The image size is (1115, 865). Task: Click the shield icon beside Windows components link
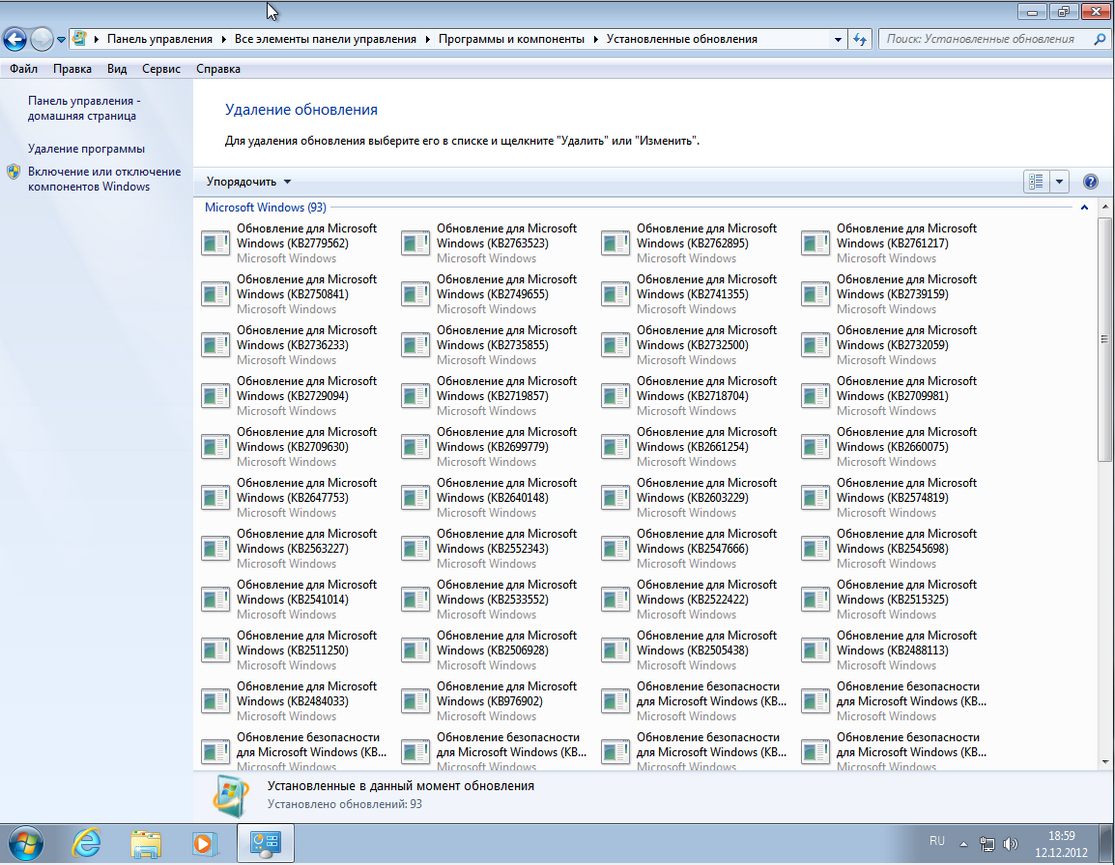coord(14,171)
